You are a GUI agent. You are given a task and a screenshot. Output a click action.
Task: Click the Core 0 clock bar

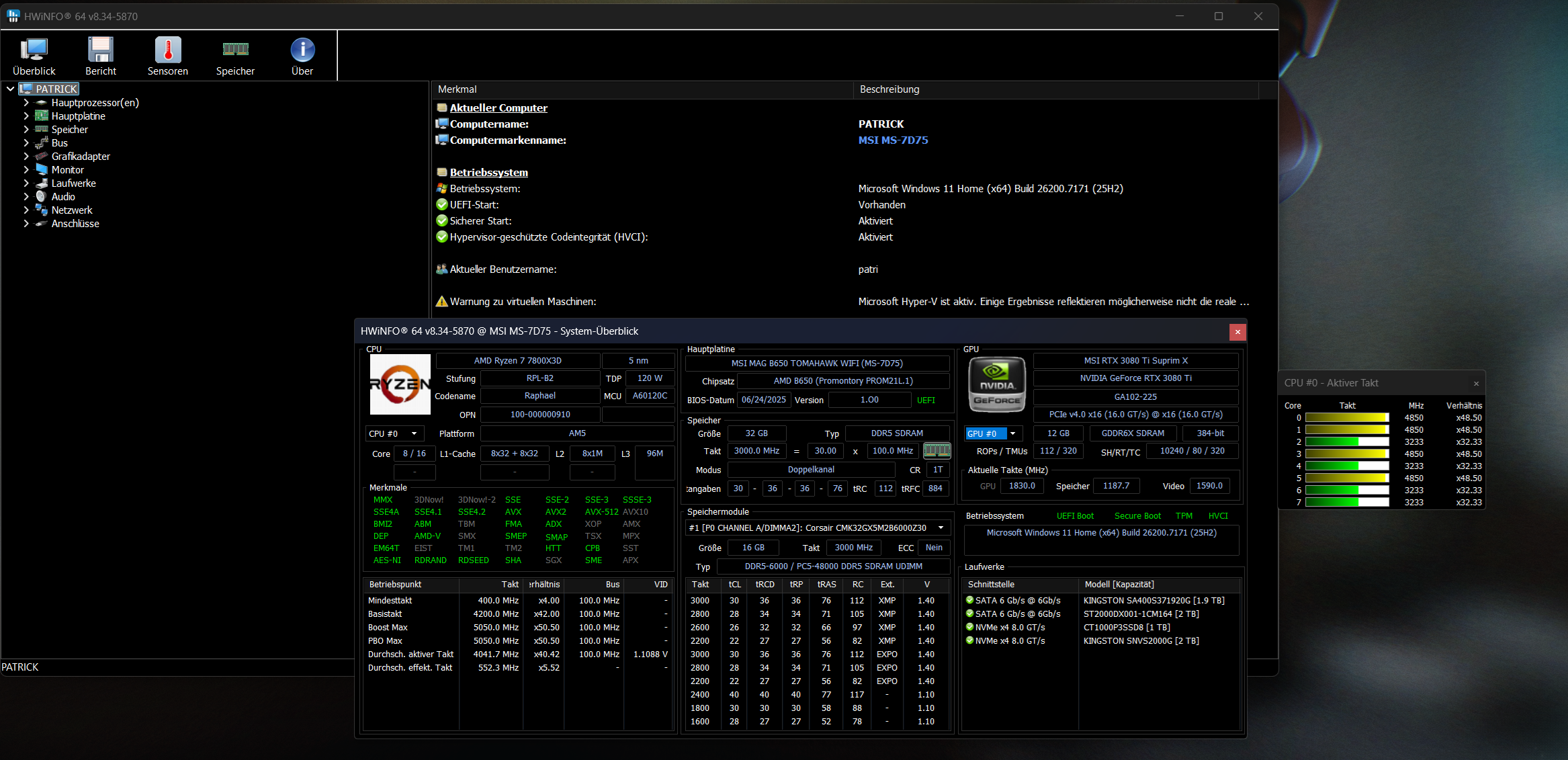pyautogui.click(x=1346, y=417)
